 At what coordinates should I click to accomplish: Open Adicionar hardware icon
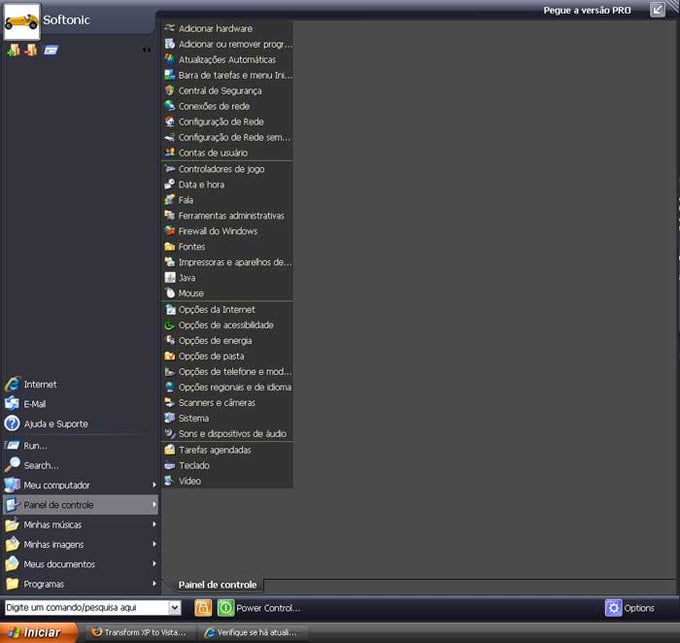[170, 28]
